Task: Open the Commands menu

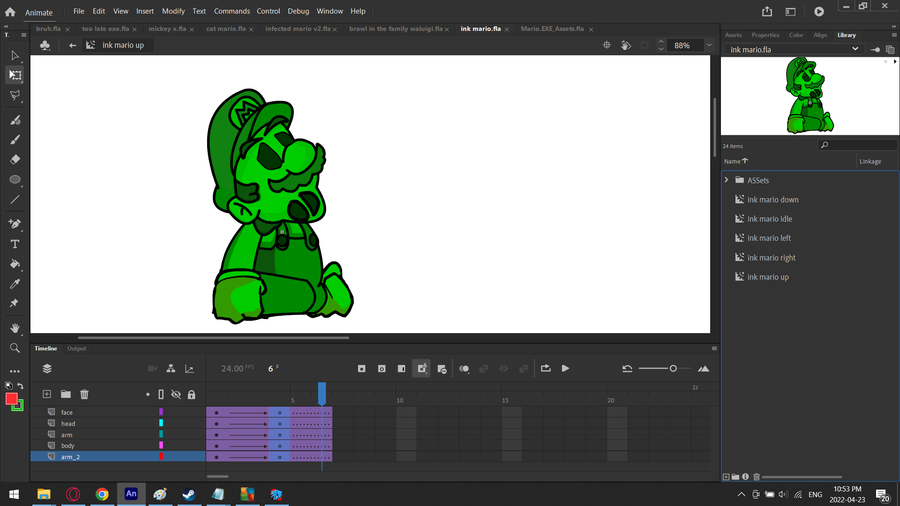Action: (231, 11)
